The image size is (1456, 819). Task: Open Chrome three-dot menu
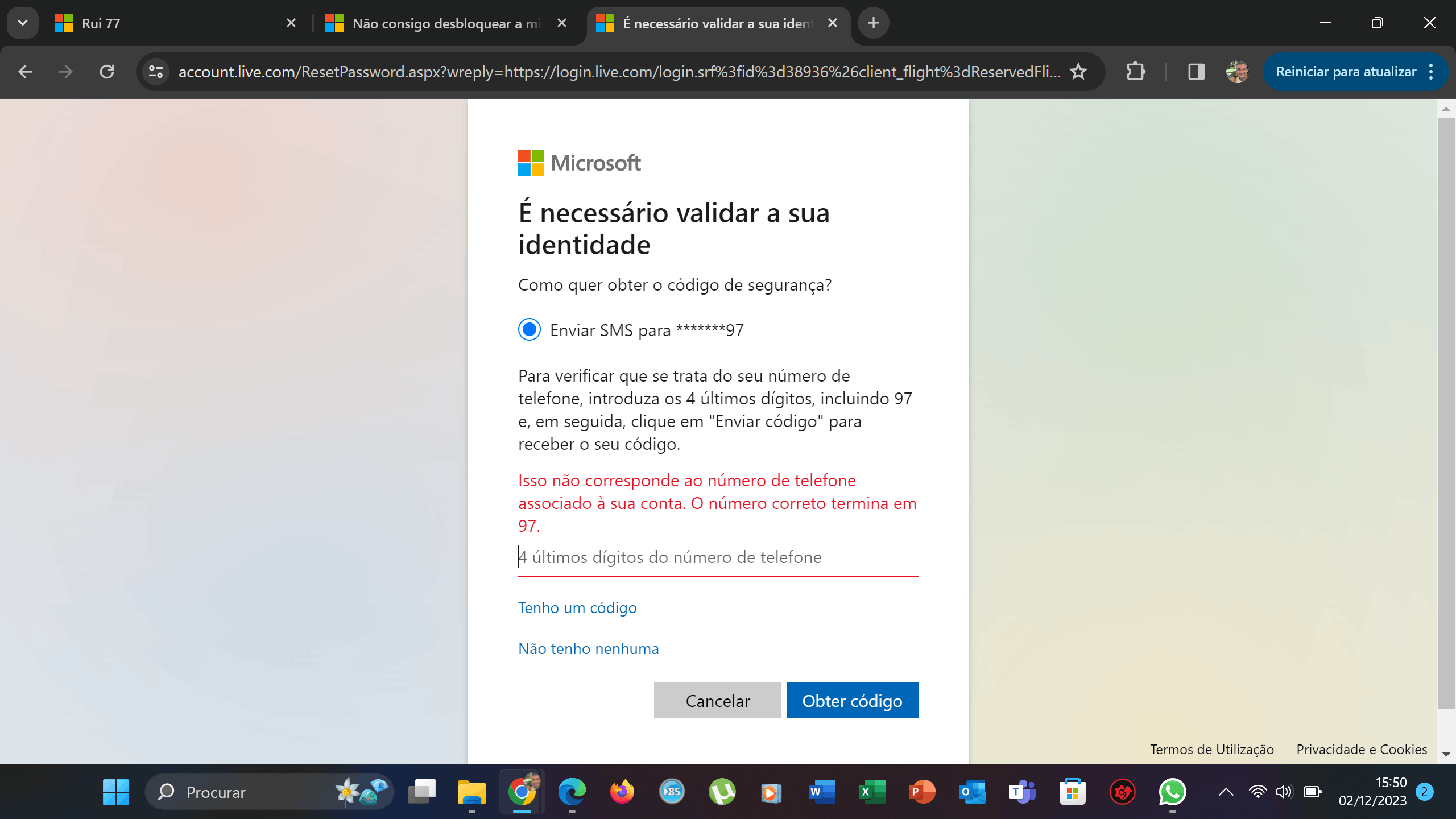tap(1431, 72)
